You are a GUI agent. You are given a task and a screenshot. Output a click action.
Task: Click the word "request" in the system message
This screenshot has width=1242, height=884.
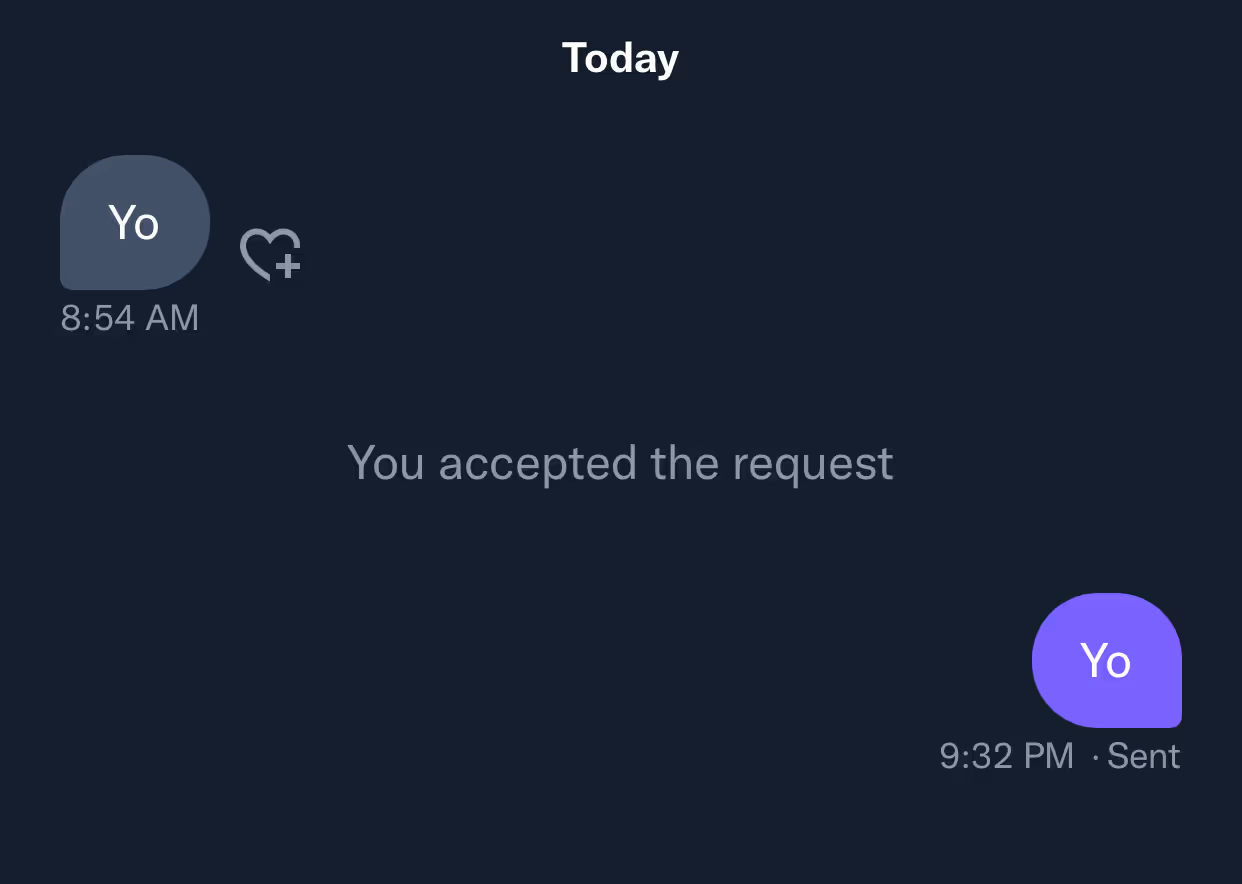(812, 463)
